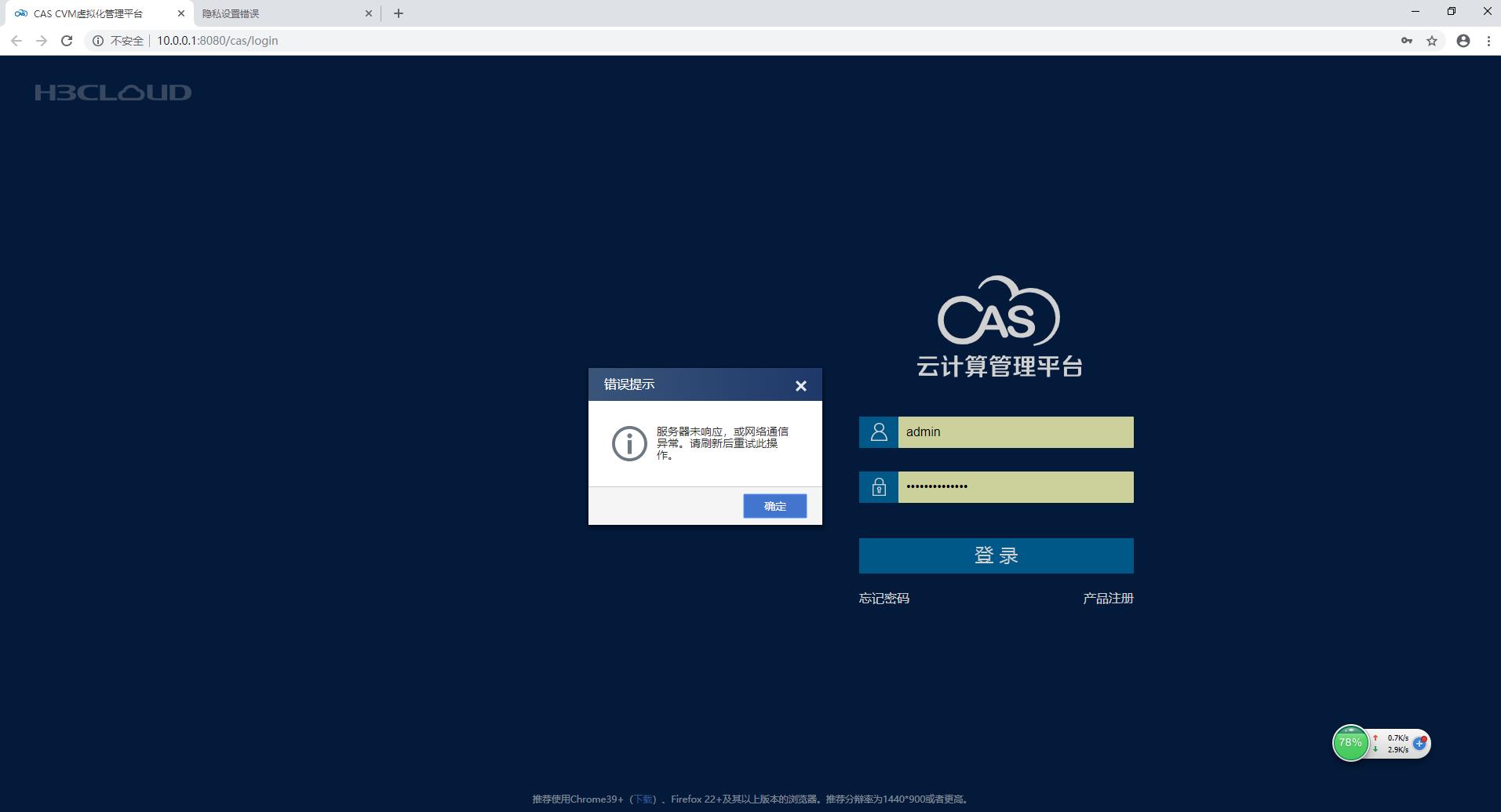Click the H3CLOUD logo

point(113,93)
